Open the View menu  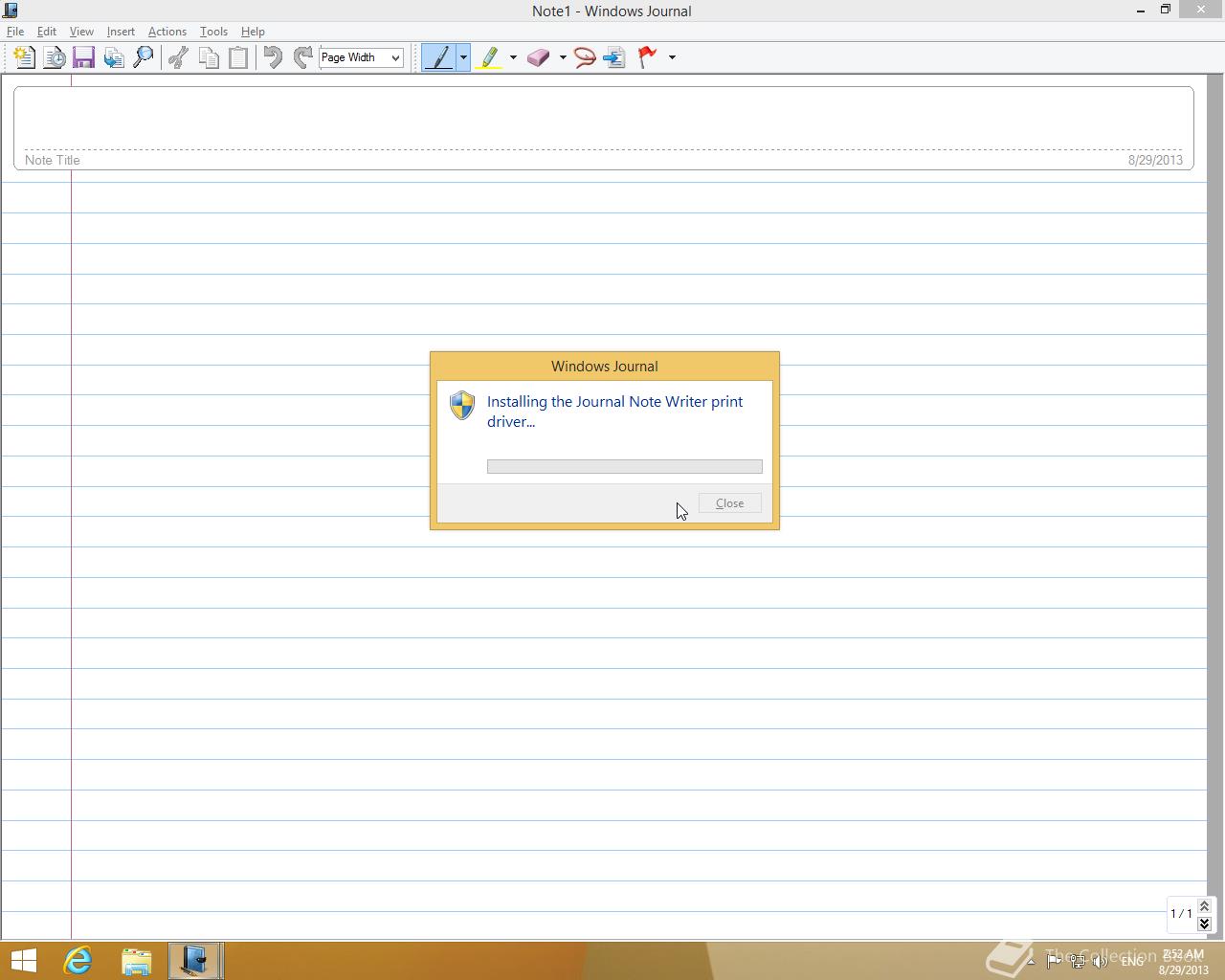(81, 32)
